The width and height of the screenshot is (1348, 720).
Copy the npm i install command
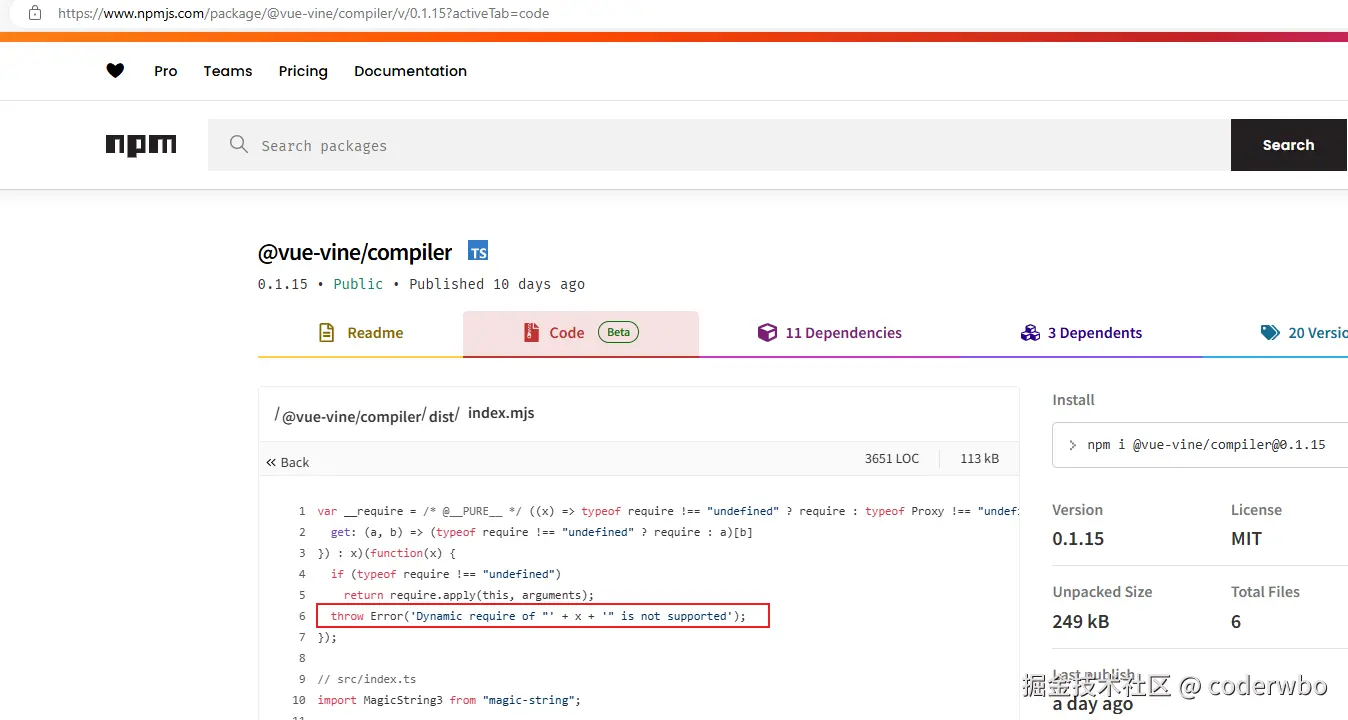[x=1206, y=445]
